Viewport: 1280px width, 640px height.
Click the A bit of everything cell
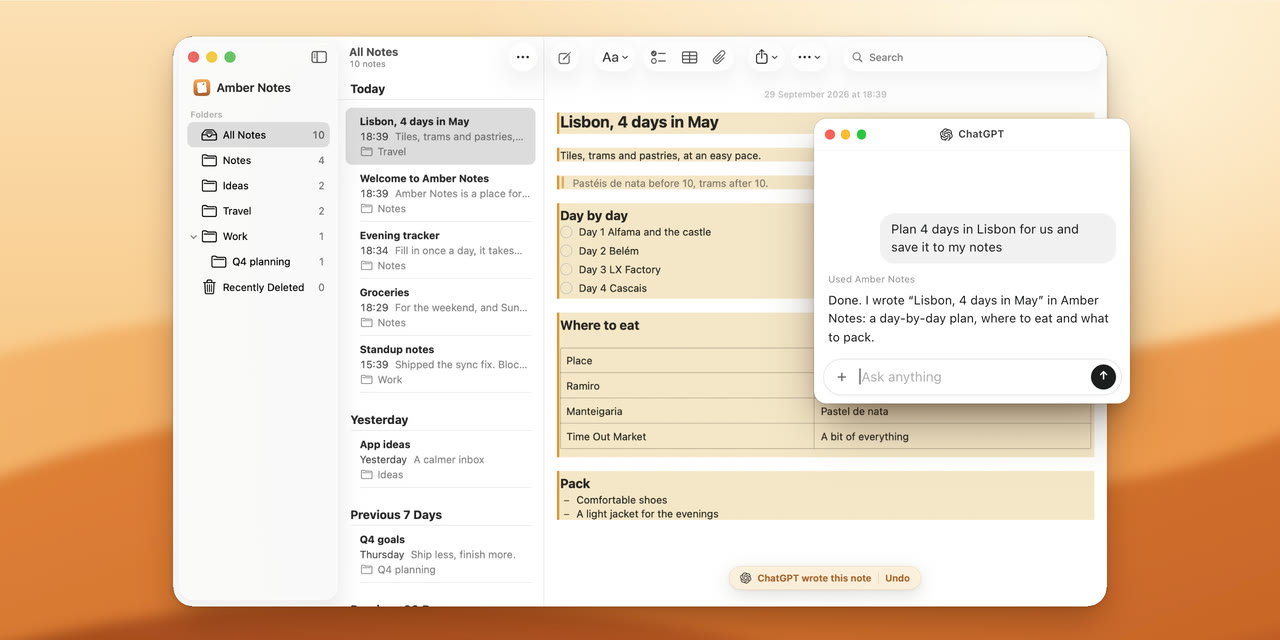click(952, 437)
